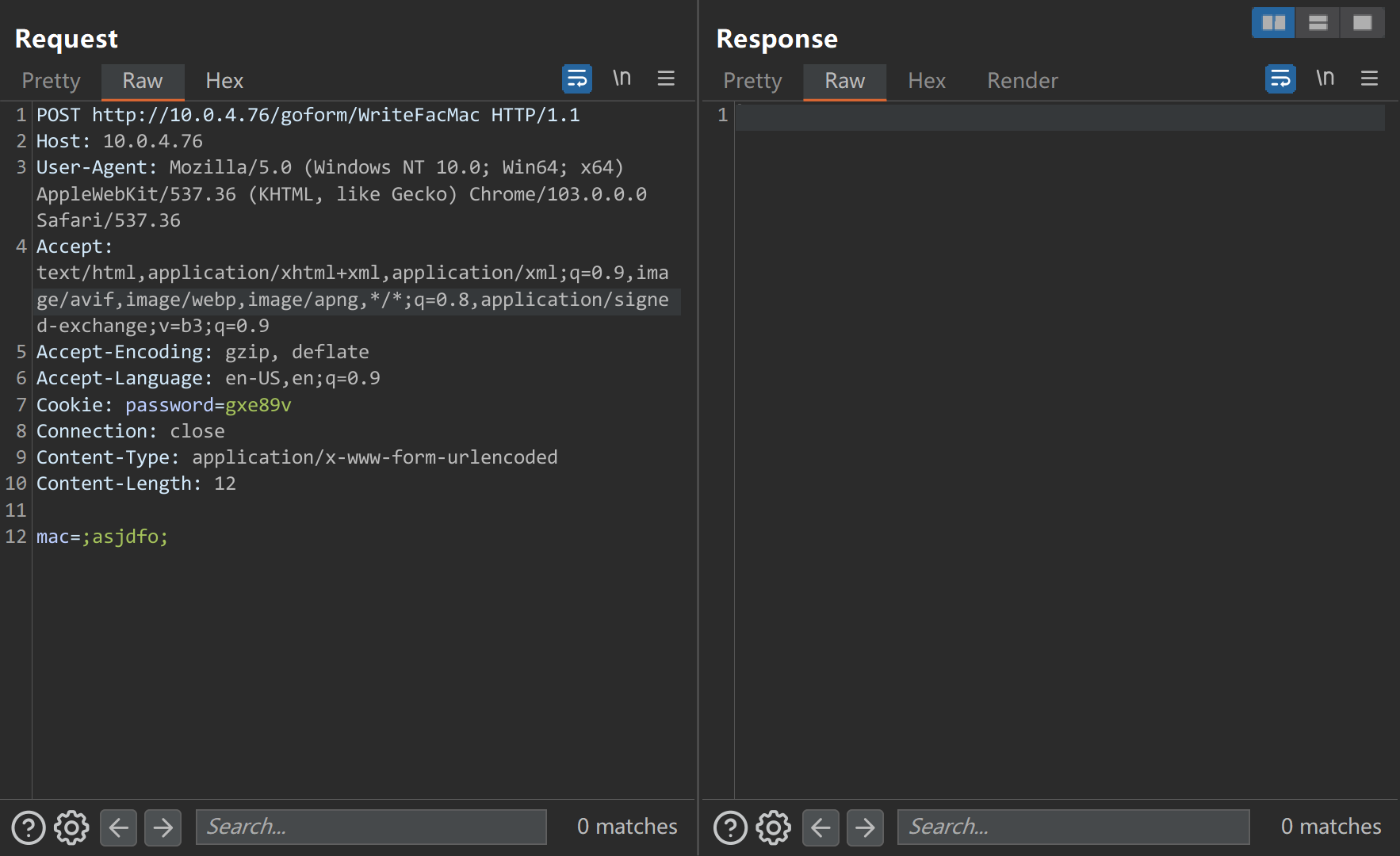1400x856 pixels.
Task: Show non-printable characters in Response panel
Action: pyautogui.click(x=1325, y=78)
